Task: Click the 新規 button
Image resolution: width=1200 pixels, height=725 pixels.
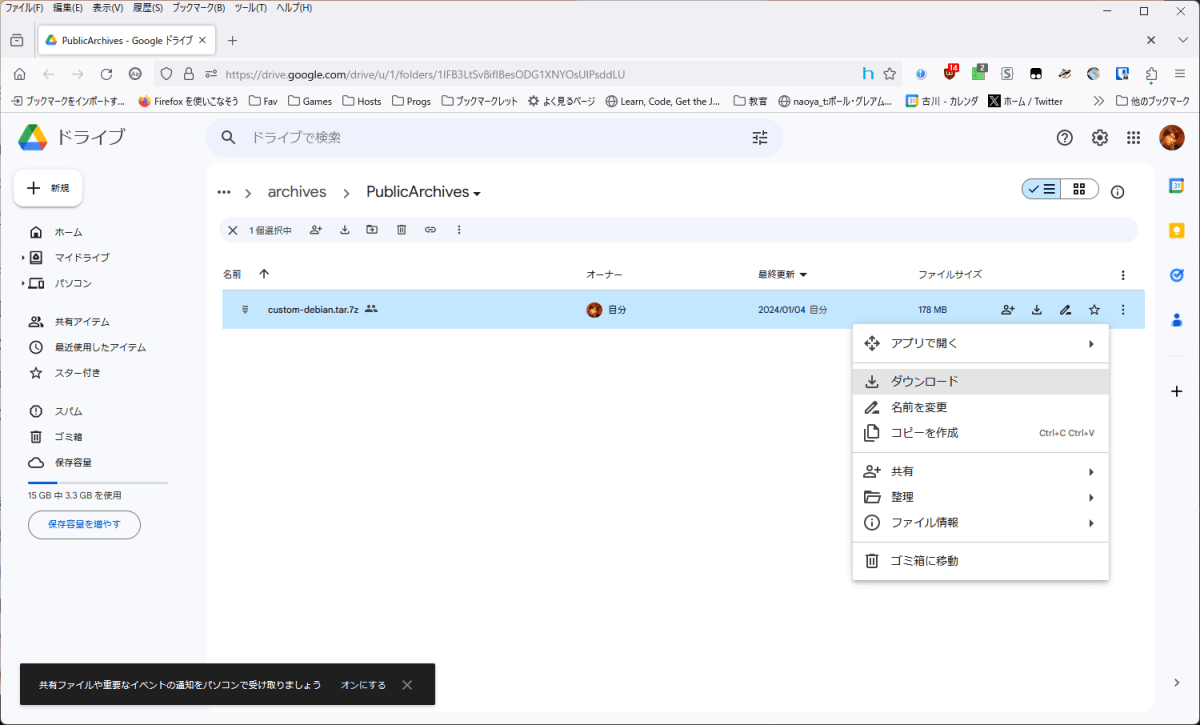Action: (47, 188)
